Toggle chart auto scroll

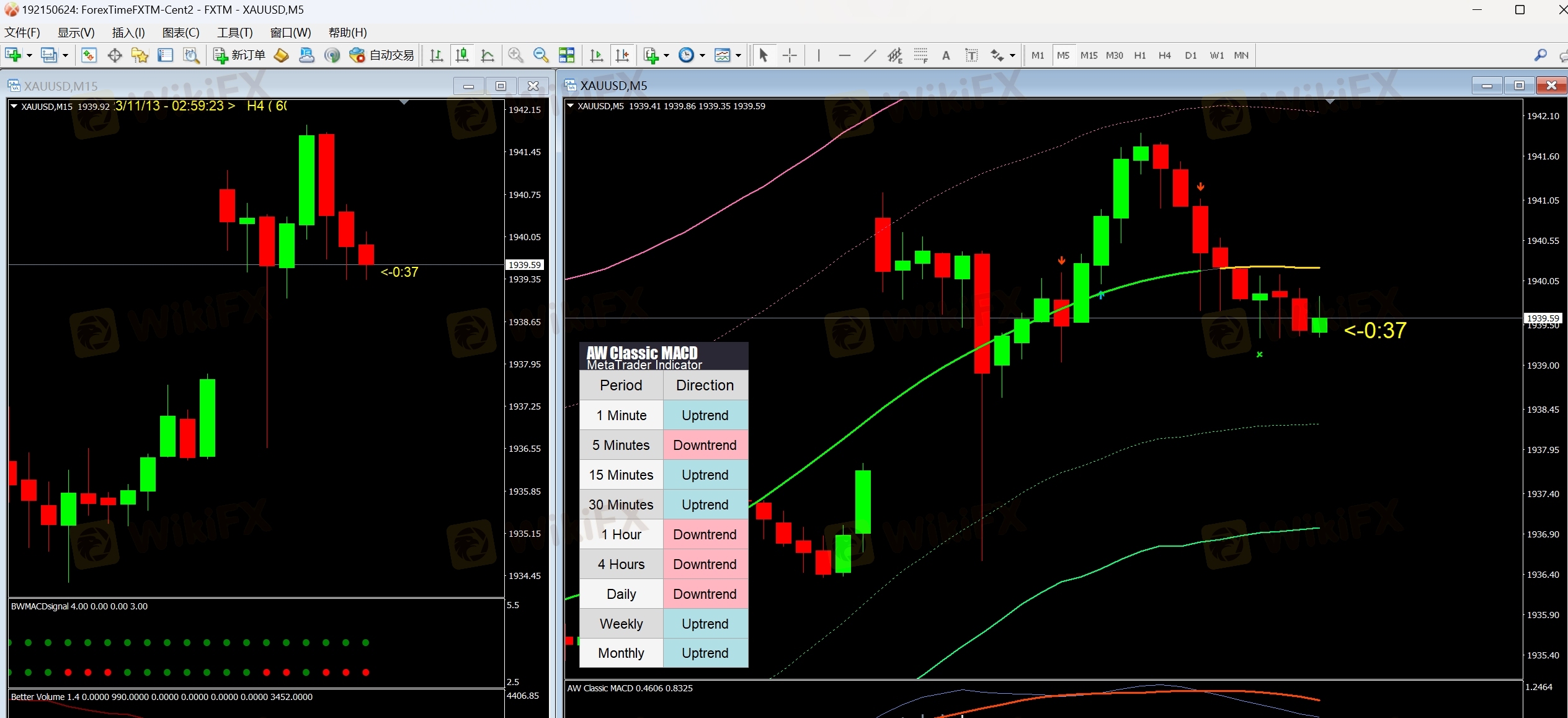[x=597, y=55]
